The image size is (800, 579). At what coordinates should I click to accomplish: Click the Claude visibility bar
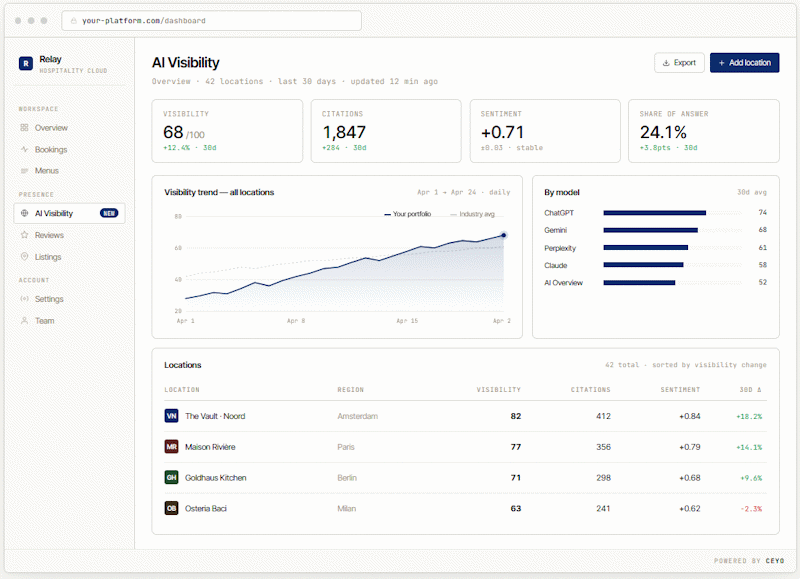[643, 265]
